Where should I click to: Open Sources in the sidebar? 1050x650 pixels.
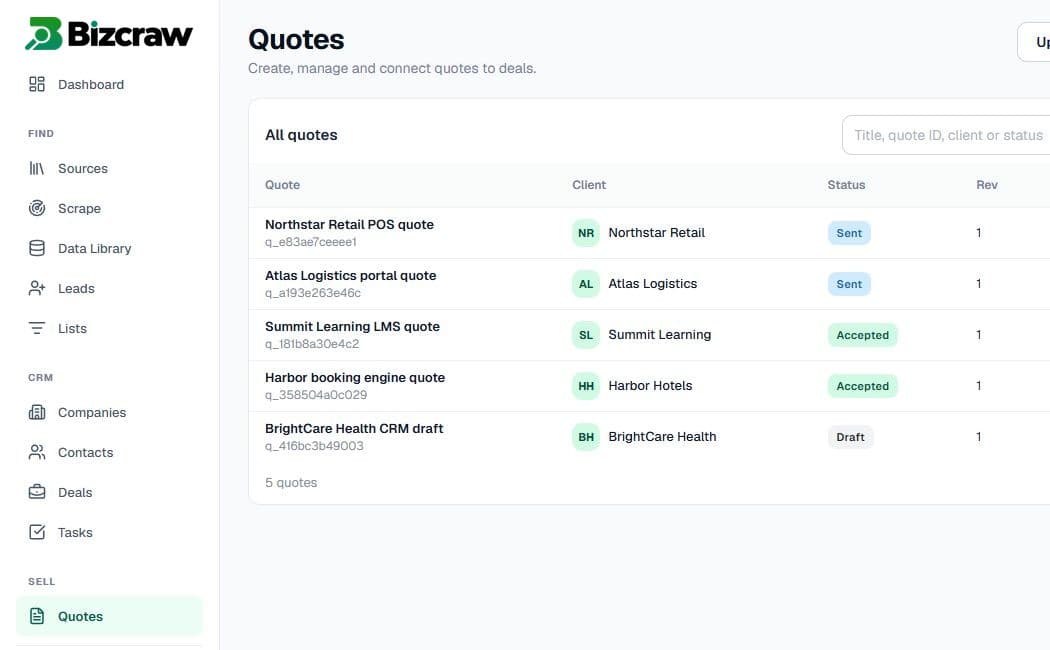(x=109, y=168)
